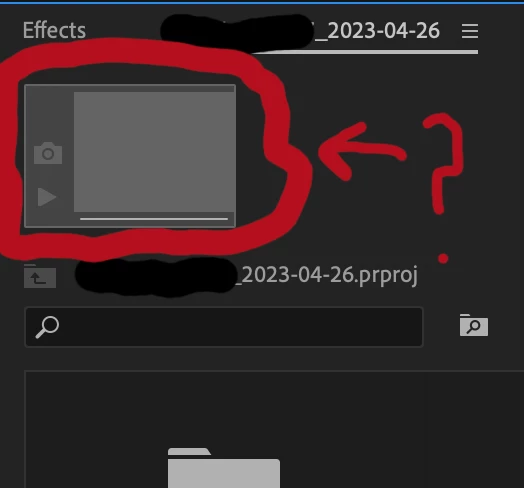Screen dimensions: 524x488
Task: Play the clip in preview thumbnail area
Action: coord(46,197)
